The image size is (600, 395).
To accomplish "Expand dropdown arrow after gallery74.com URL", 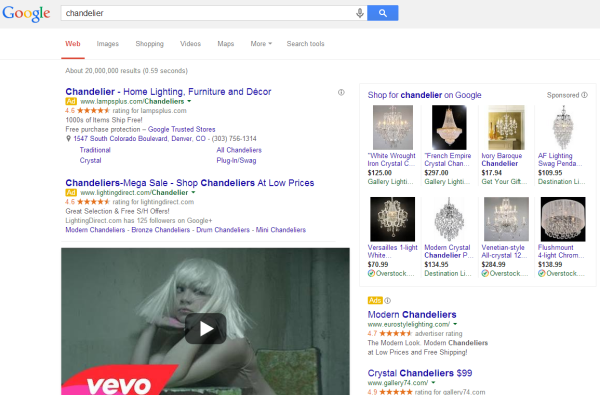I will click(x=433, y=383).
